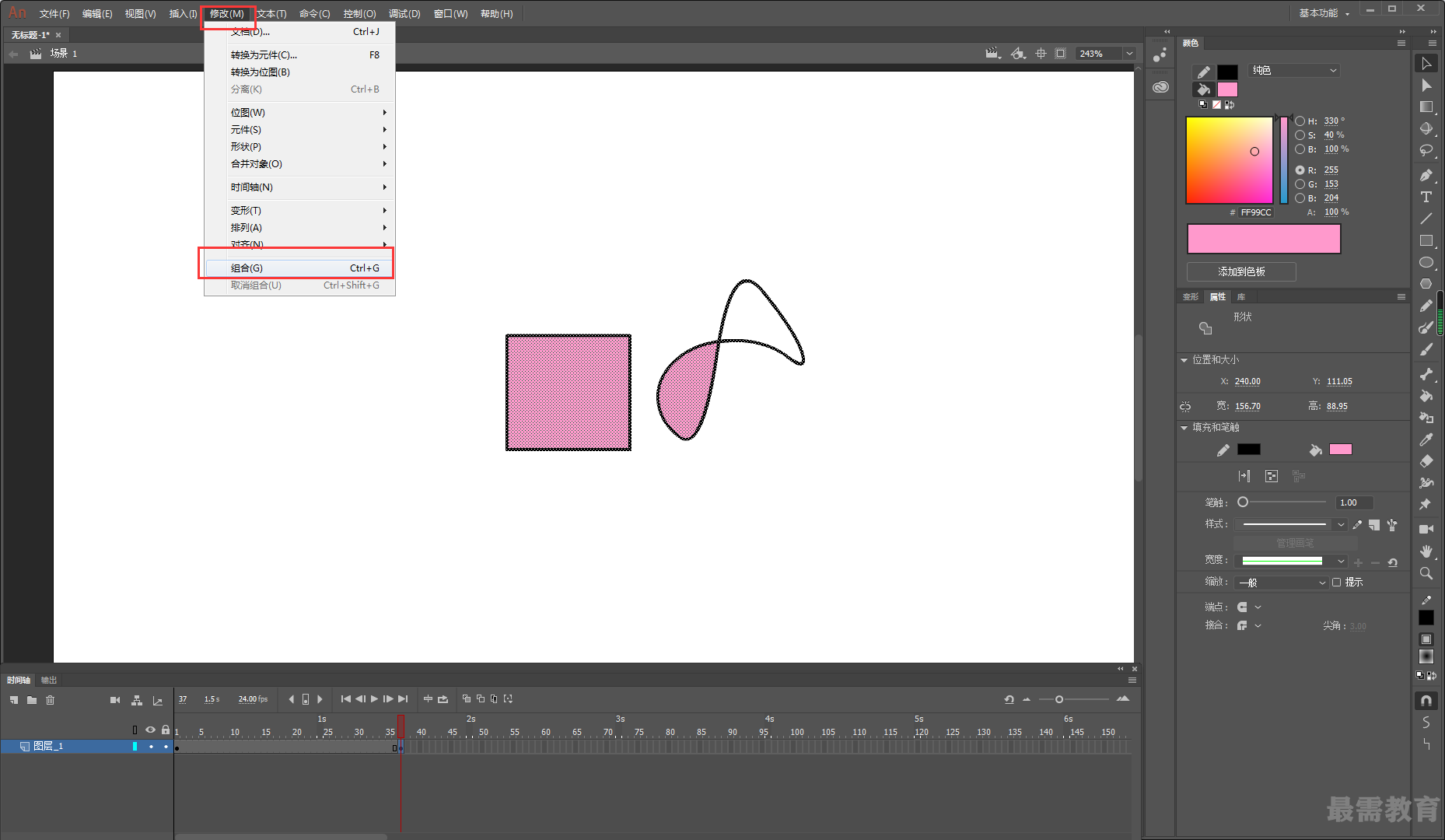
Task: Select the Zoom magnifier tool
Action: [x=1426, y=573]
